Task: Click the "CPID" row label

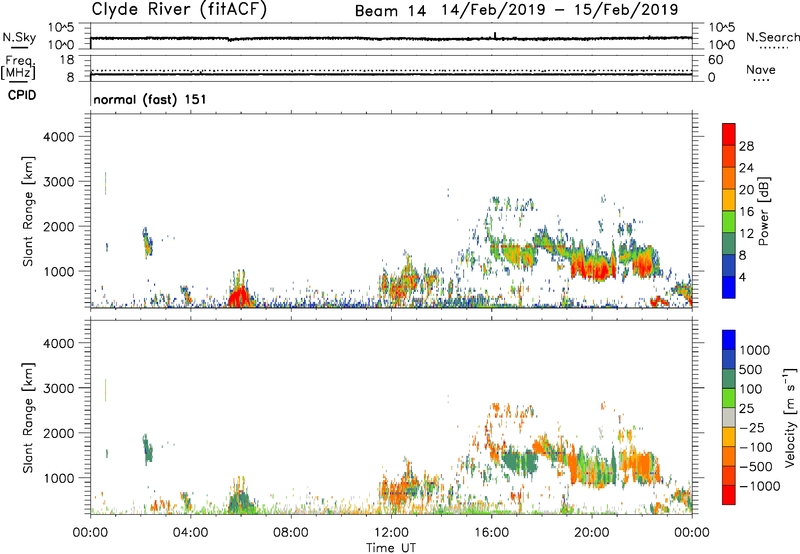Action: coord(22,95)
